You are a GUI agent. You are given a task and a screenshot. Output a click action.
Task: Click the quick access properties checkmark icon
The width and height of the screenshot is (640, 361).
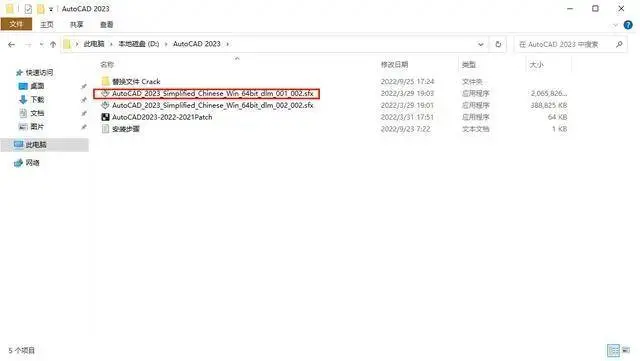click(28, 9)
